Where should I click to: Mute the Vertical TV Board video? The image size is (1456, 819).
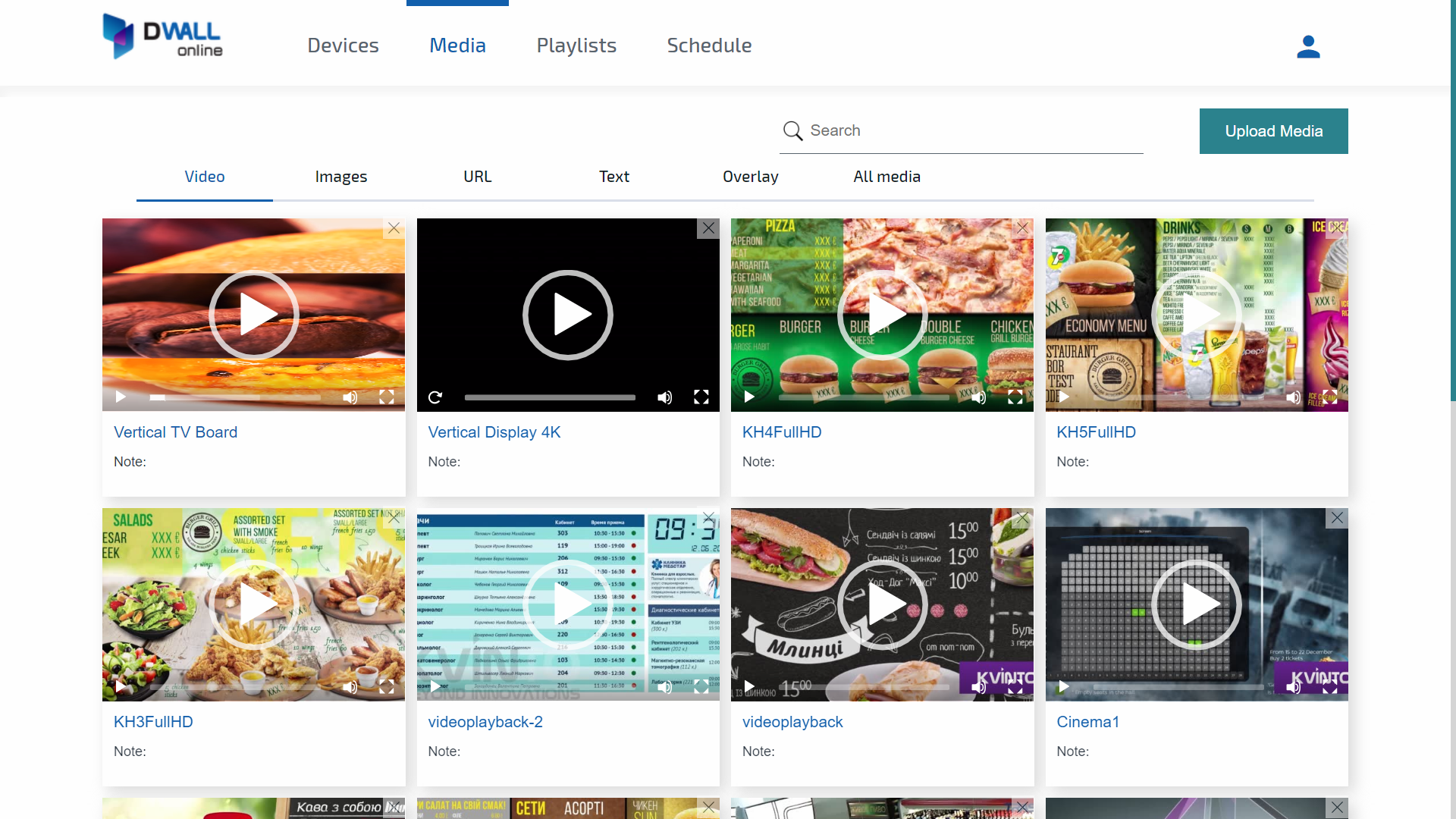(x=350, y=397)
